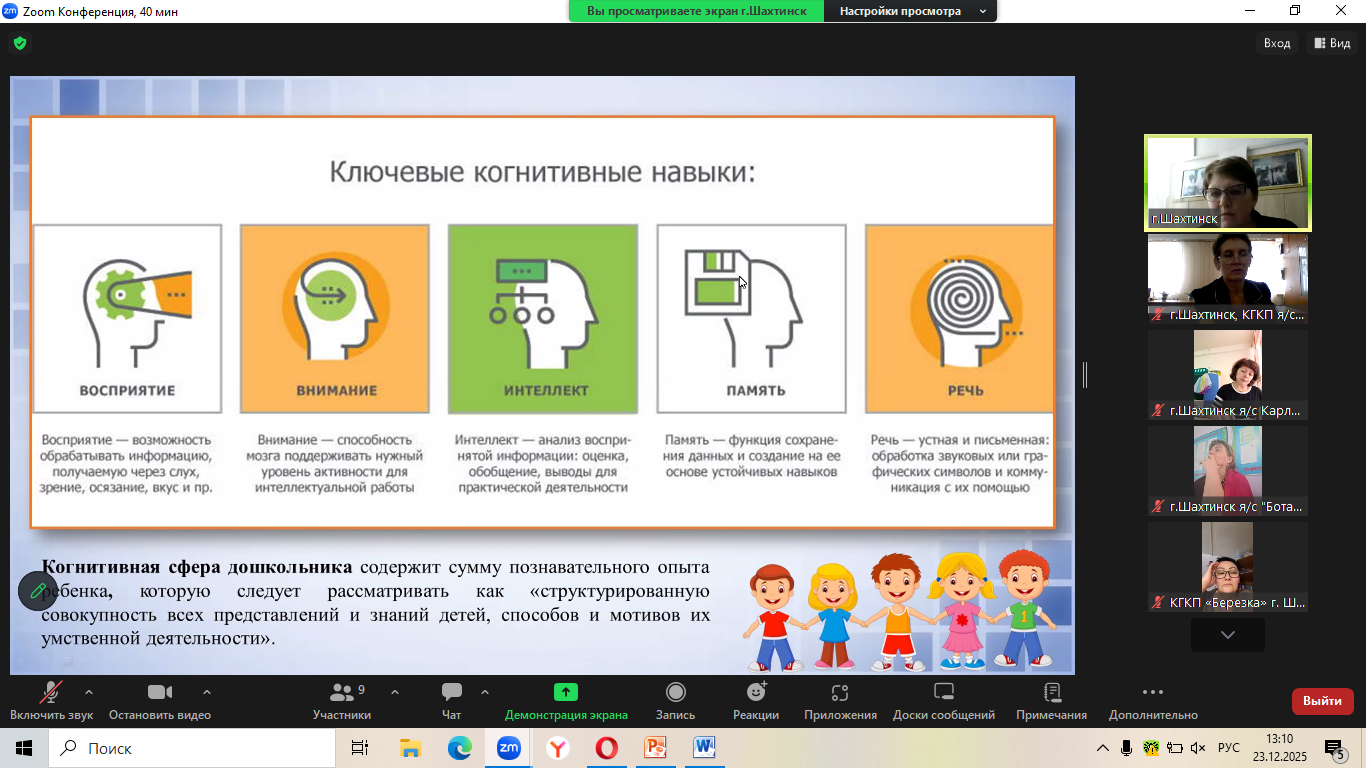Open the Chat (Чат) panel

[452, 693]
